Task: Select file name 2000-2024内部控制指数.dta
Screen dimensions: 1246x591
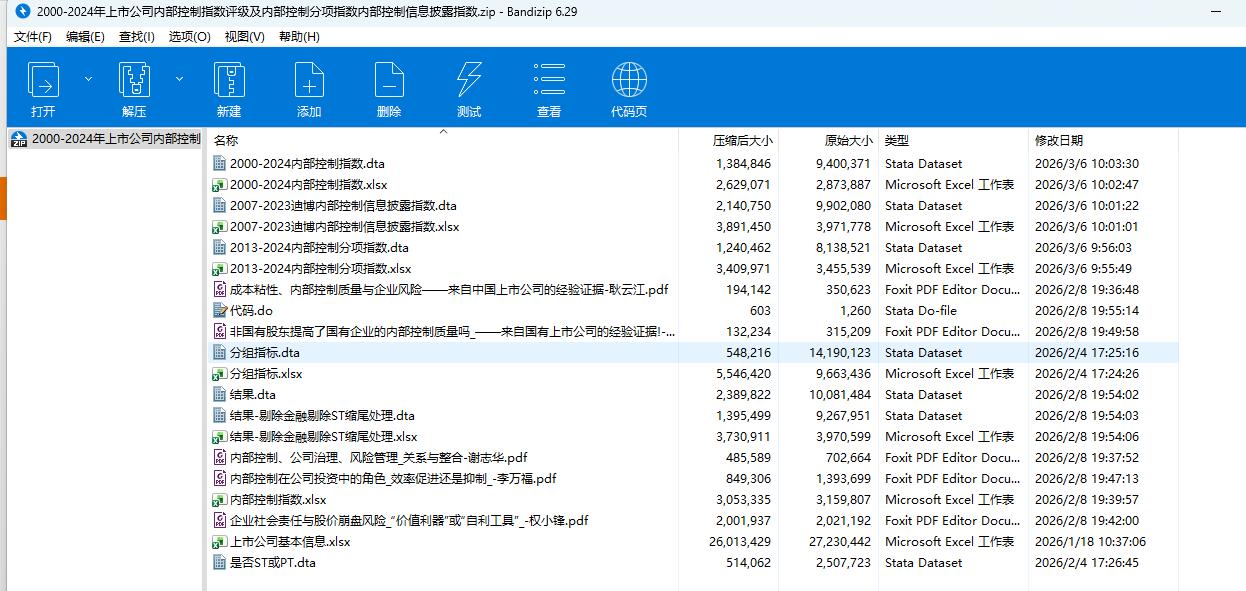Action: click(x=307, y=163)
